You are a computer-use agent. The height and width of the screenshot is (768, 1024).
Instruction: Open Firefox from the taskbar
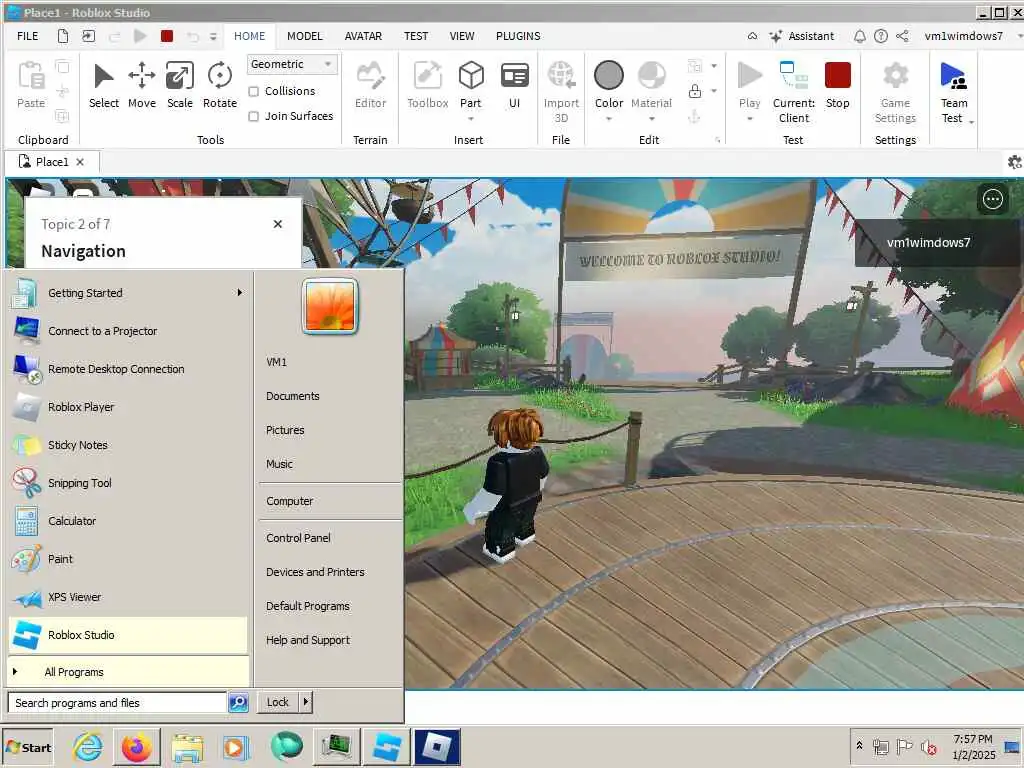(136, 747)
